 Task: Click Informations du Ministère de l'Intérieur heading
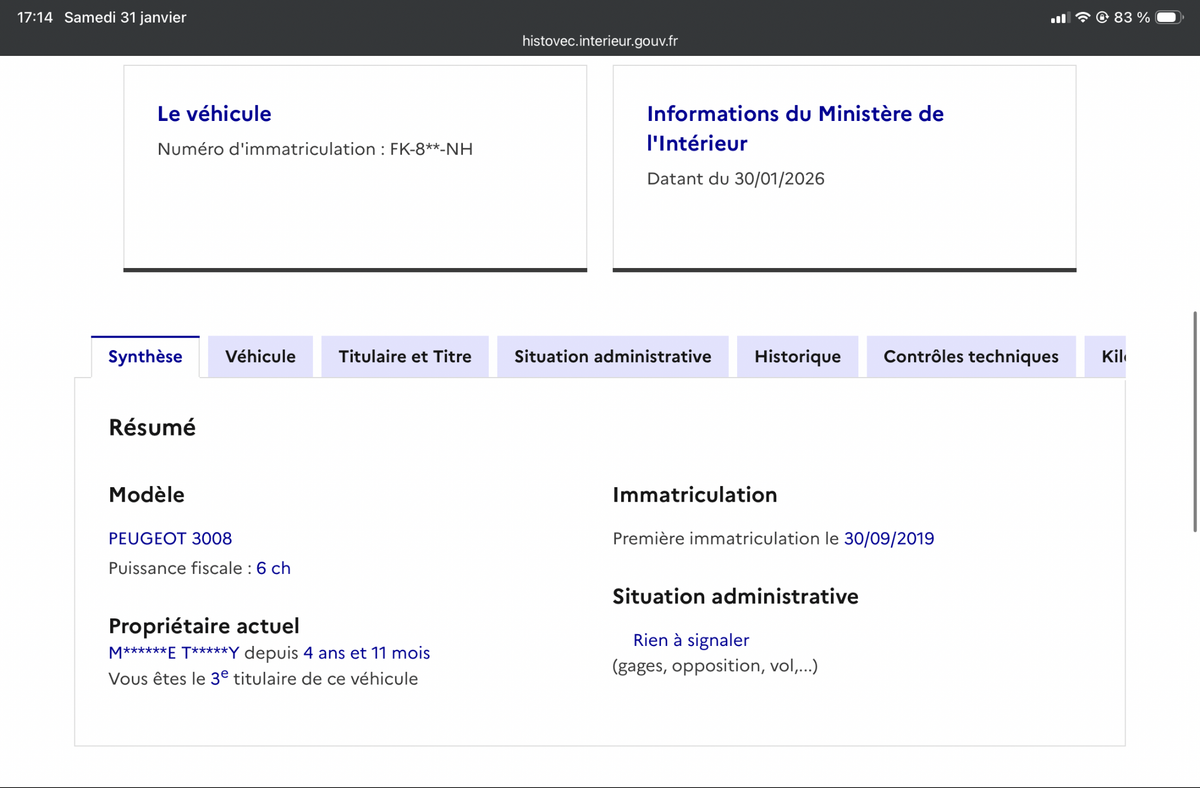click(795, 128)
